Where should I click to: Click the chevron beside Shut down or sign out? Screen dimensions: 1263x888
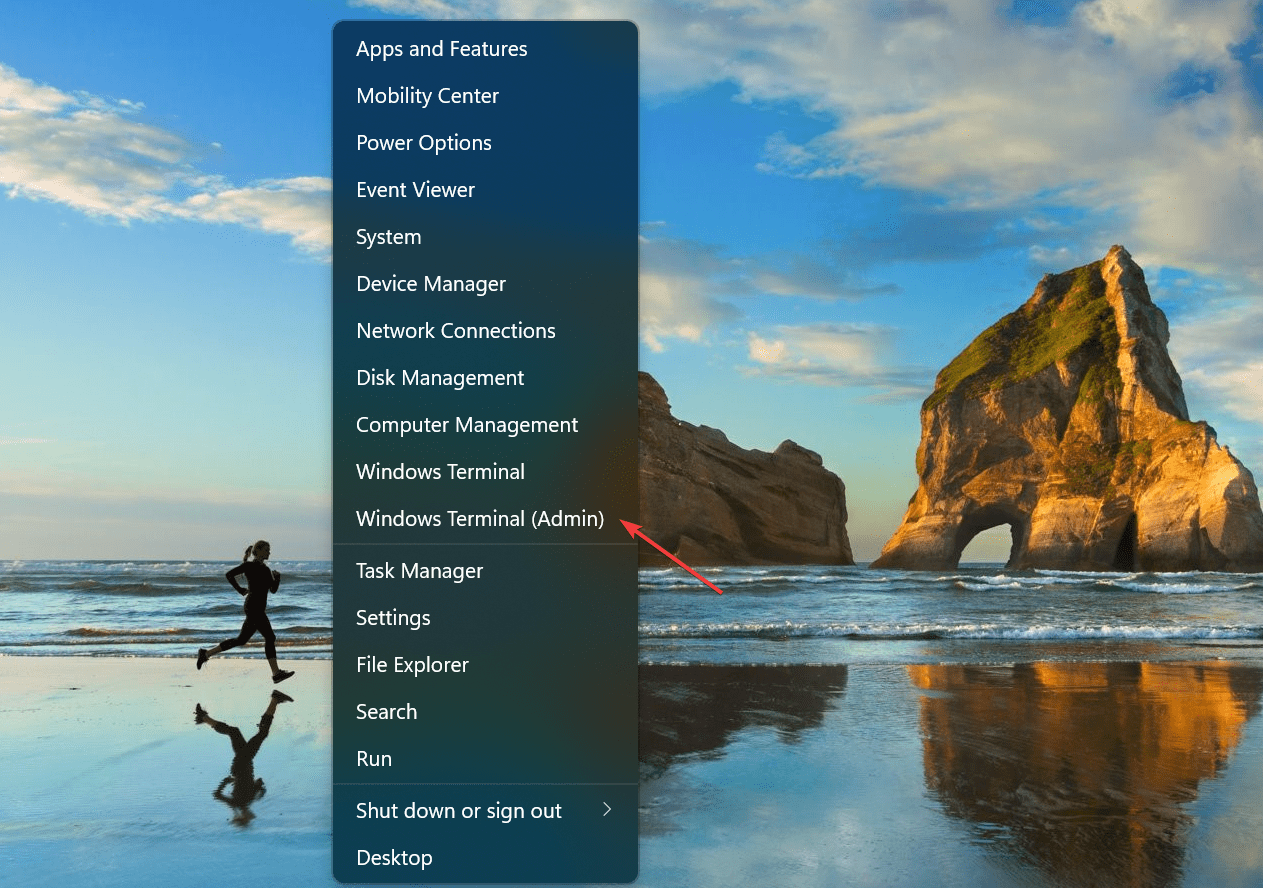coord(607,810)
